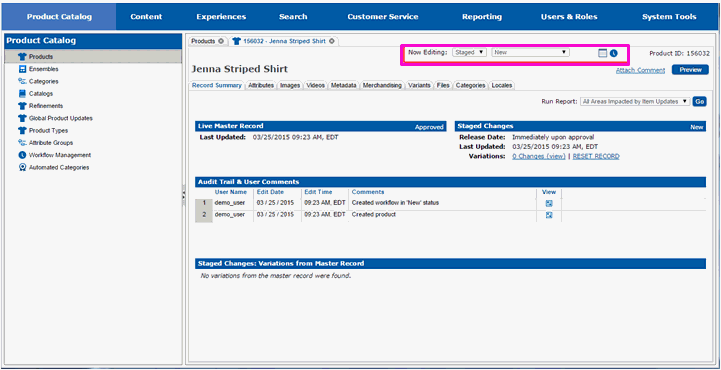Open Catalogs in the sidebar

[41, 93]
